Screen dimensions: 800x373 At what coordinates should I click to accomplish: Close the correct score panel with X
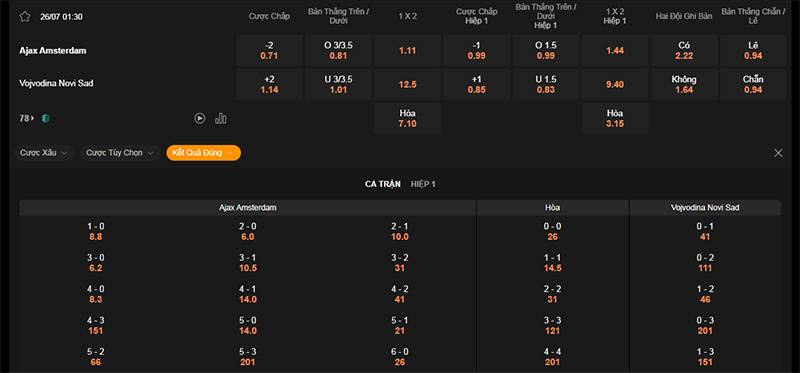[x=778, y=153]
